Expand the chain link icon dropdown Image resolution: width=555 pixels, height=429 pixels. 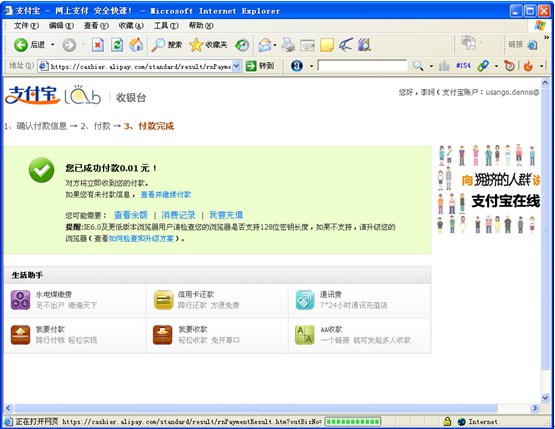[x=496, y=66]
